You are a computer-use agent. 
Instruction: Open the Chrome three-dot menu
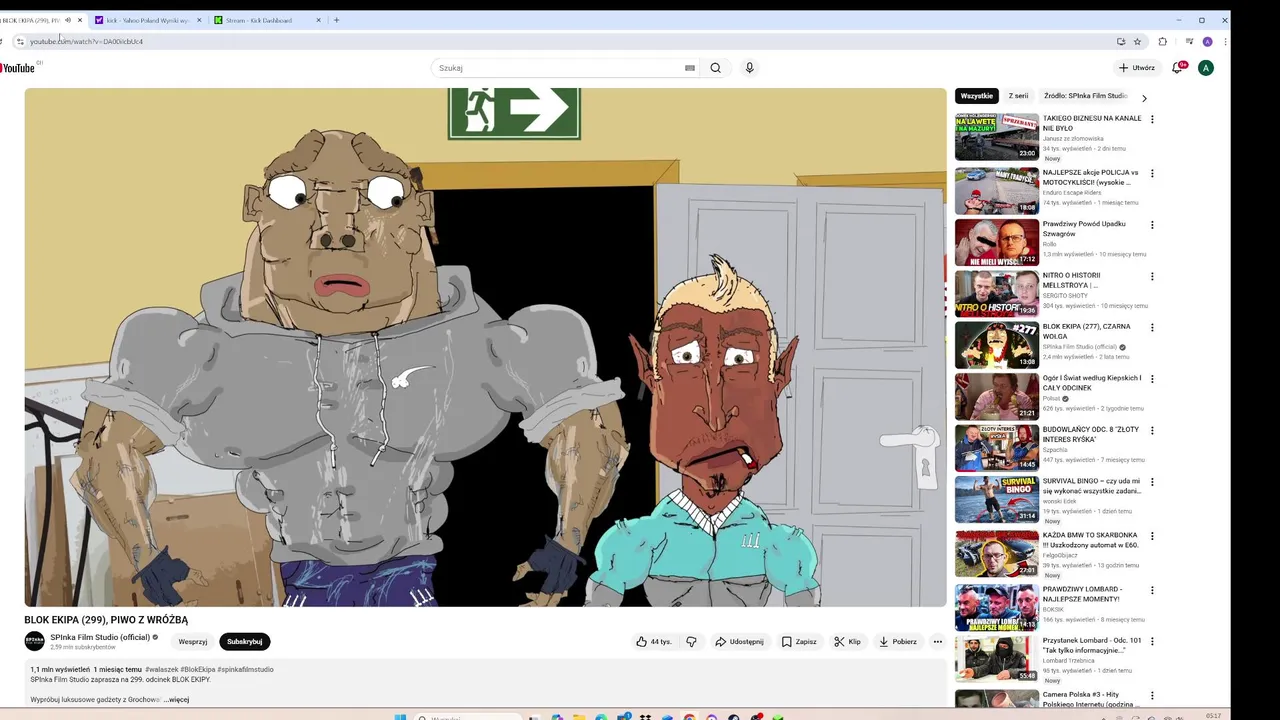click(x=1224, y=42)
